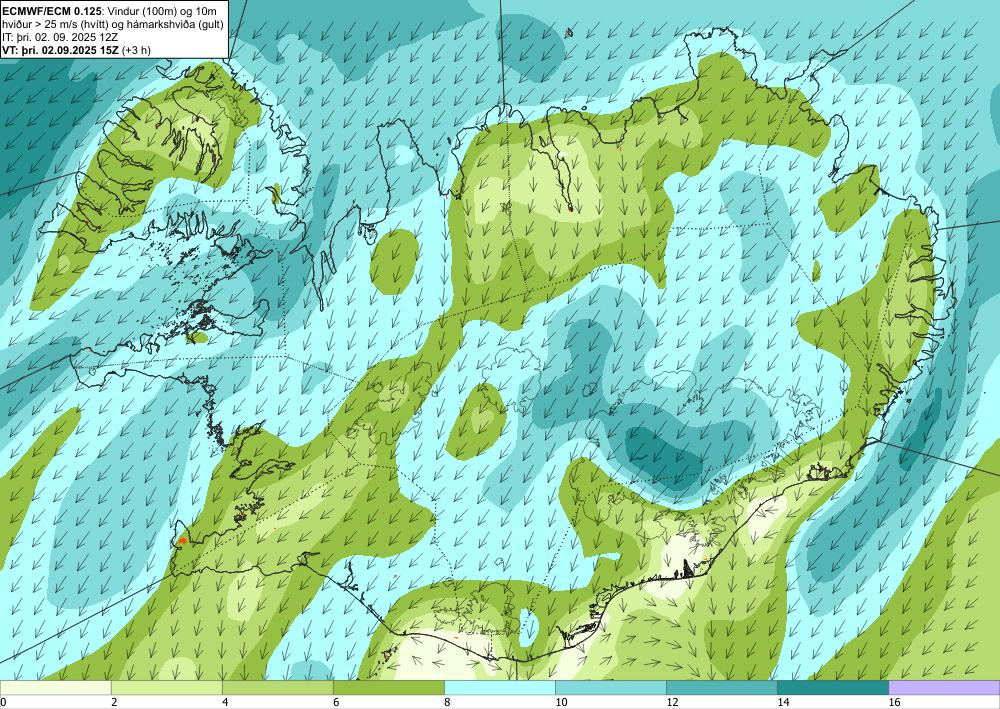
Task: Click the legend value label "0"
Action: pos(3,702)
